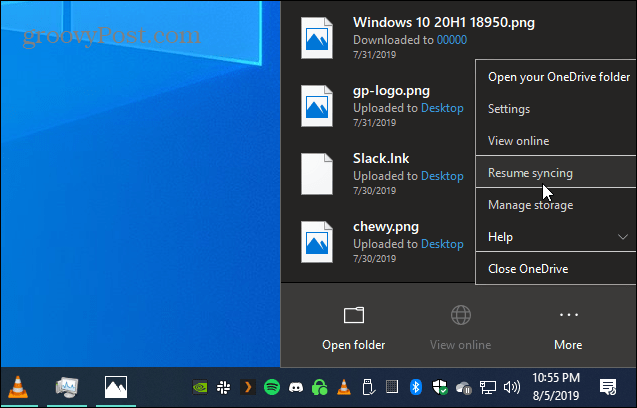The height and width of the screenshot is (408, 637).
Task: Click the More three-dots button
Action: point(568,328)
